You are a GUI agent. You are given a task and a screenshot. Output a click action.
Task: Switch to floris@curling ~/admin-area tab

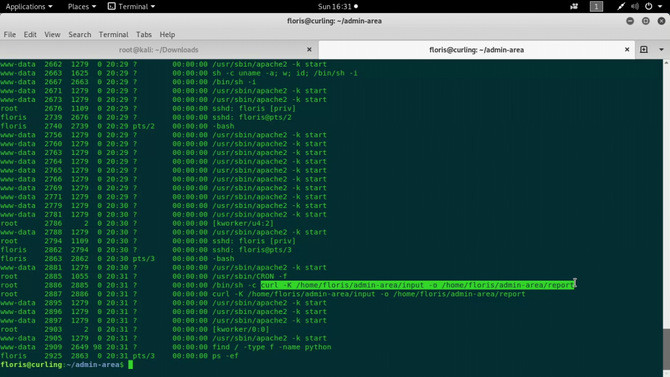tap(476, 50)
